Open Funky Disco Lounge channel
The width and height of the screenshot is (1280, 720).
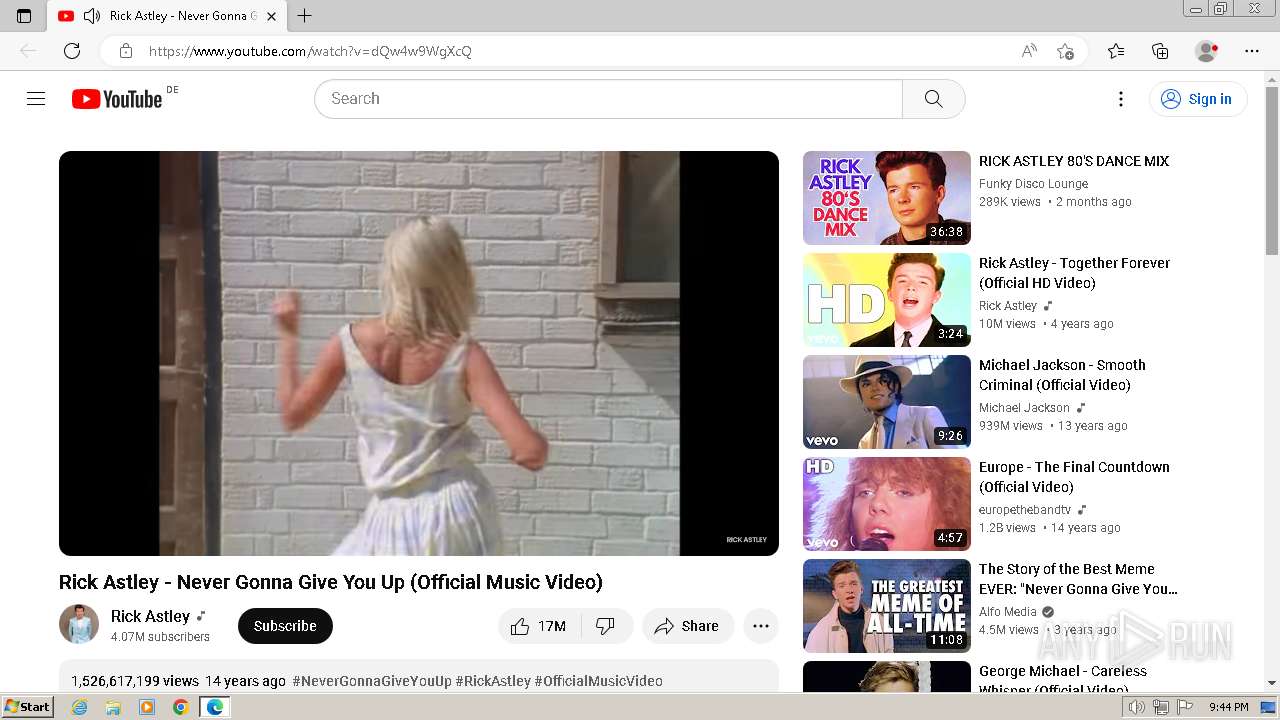(1033, 184)
